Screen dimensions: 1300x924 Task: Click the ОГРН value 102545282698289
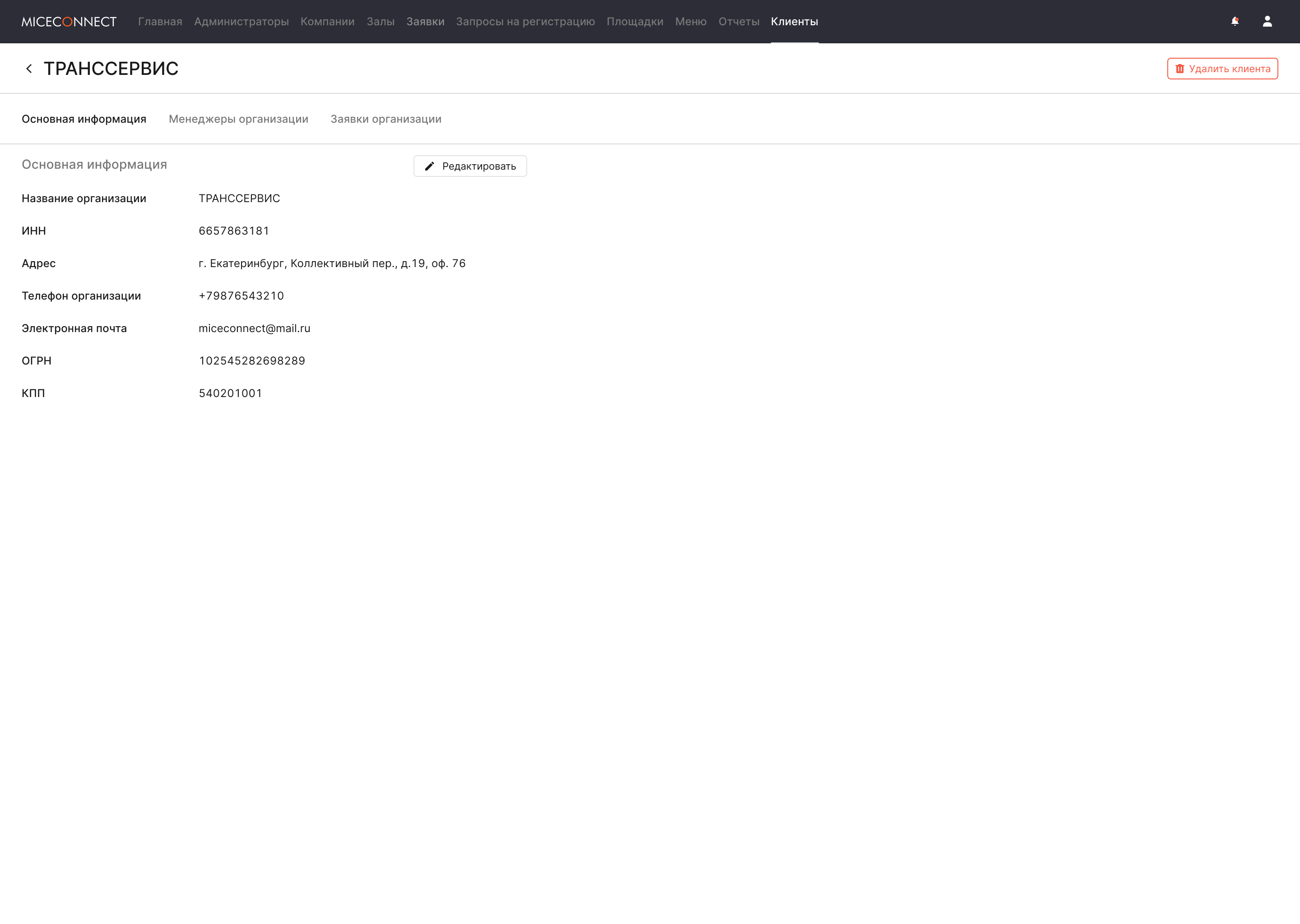pos(252,361)
